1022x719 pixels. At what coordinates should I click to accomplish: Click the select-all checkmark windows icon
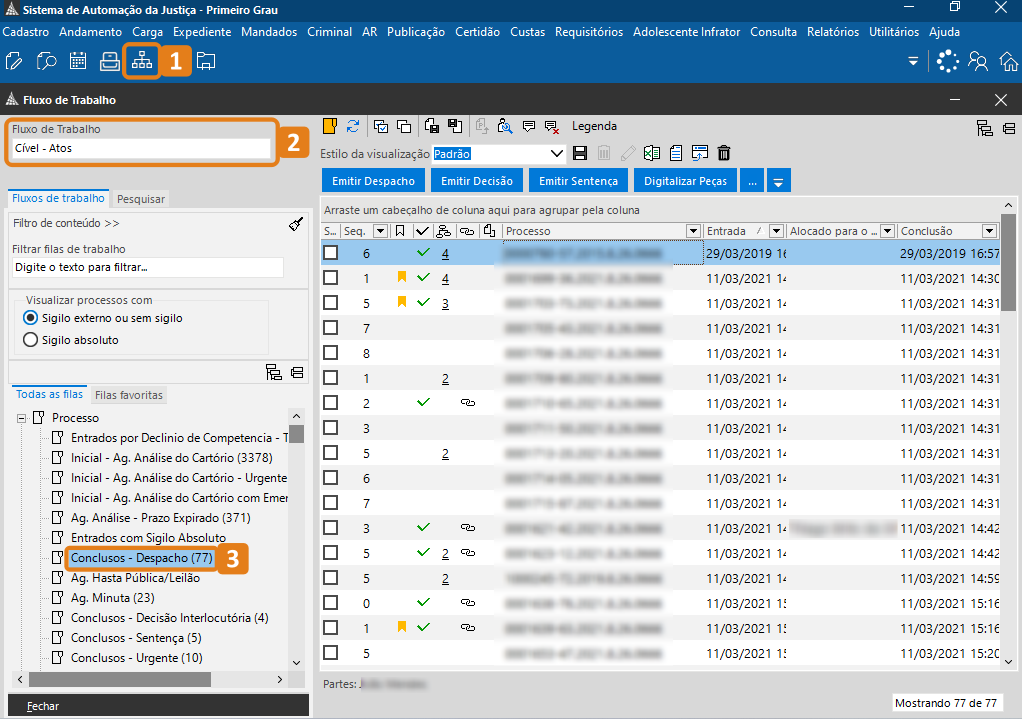(x=381, y=126)
